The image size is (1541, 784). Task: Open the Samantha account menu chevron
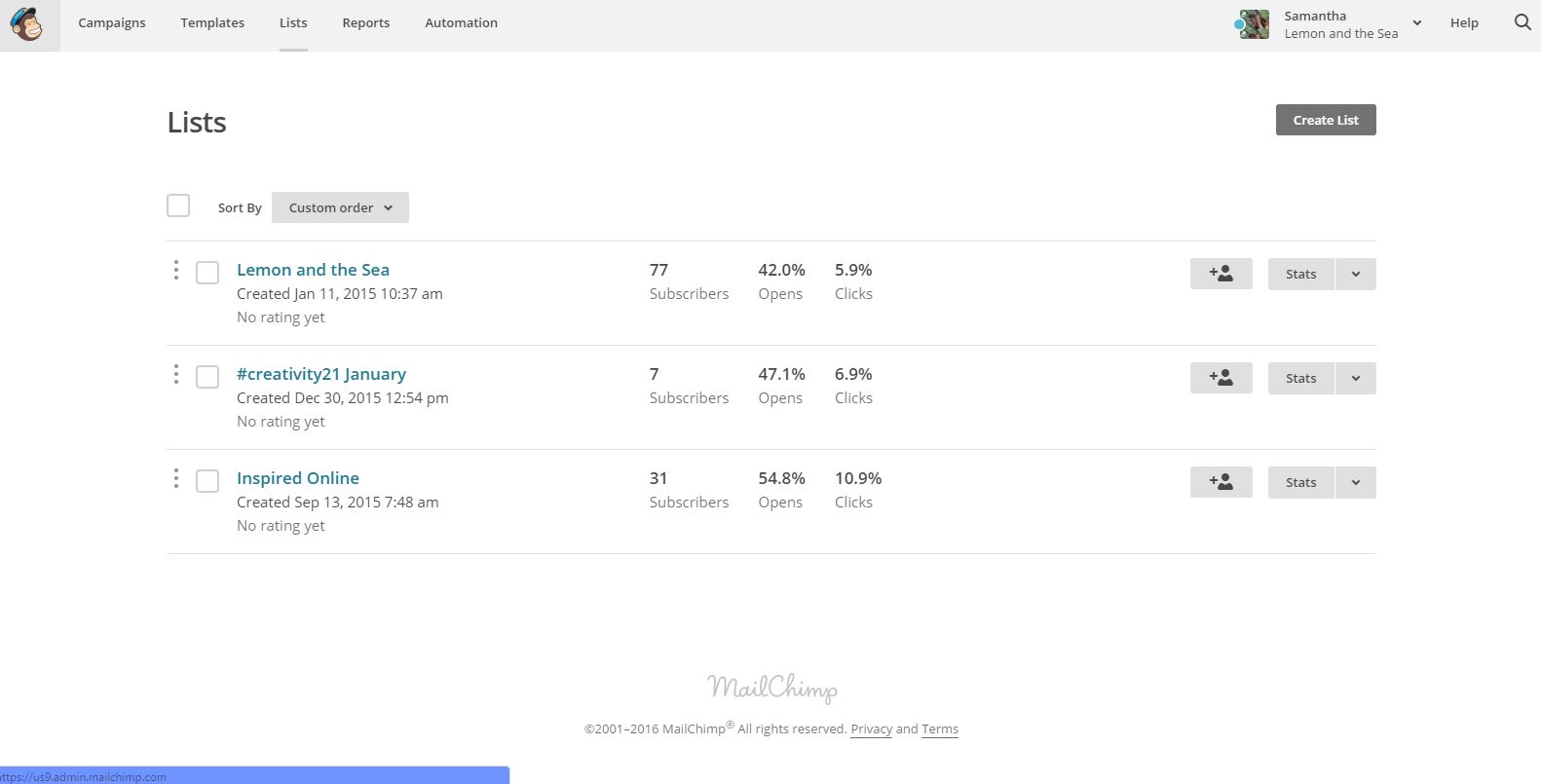[x=1417, y=23]
